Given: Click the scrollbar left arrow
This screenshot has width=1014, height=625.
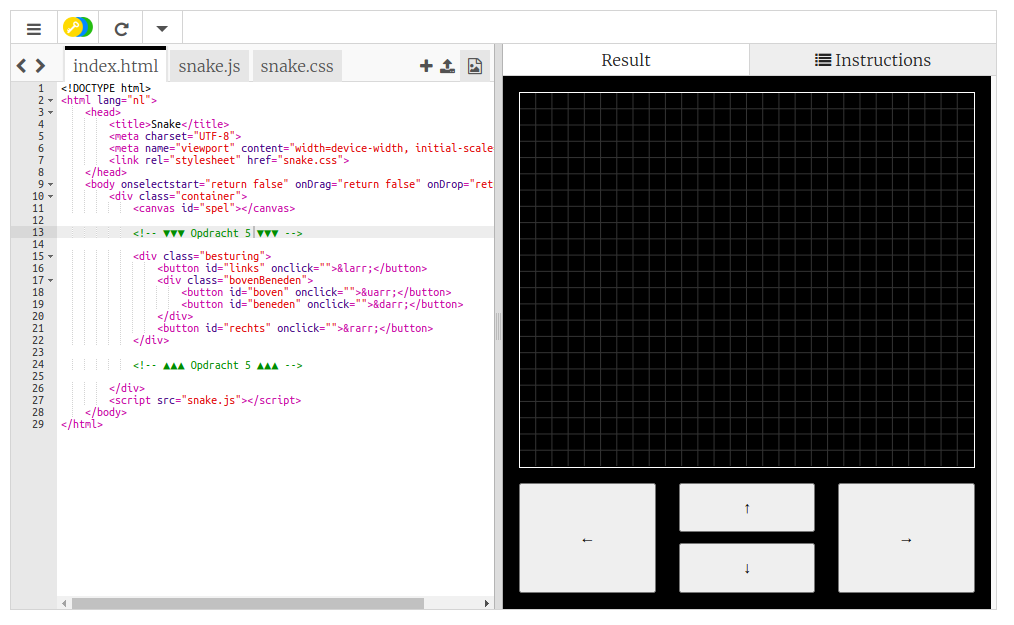Looking at the screenshot, I should pyautogui.click(x=64, y=603).
